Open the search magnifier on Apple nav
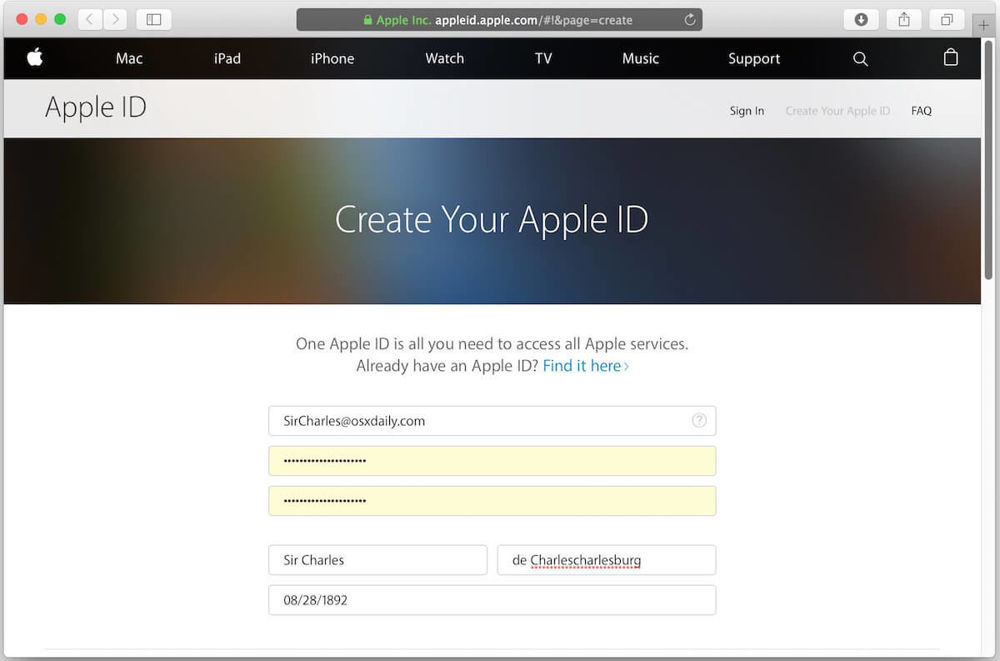 point(860,59)
